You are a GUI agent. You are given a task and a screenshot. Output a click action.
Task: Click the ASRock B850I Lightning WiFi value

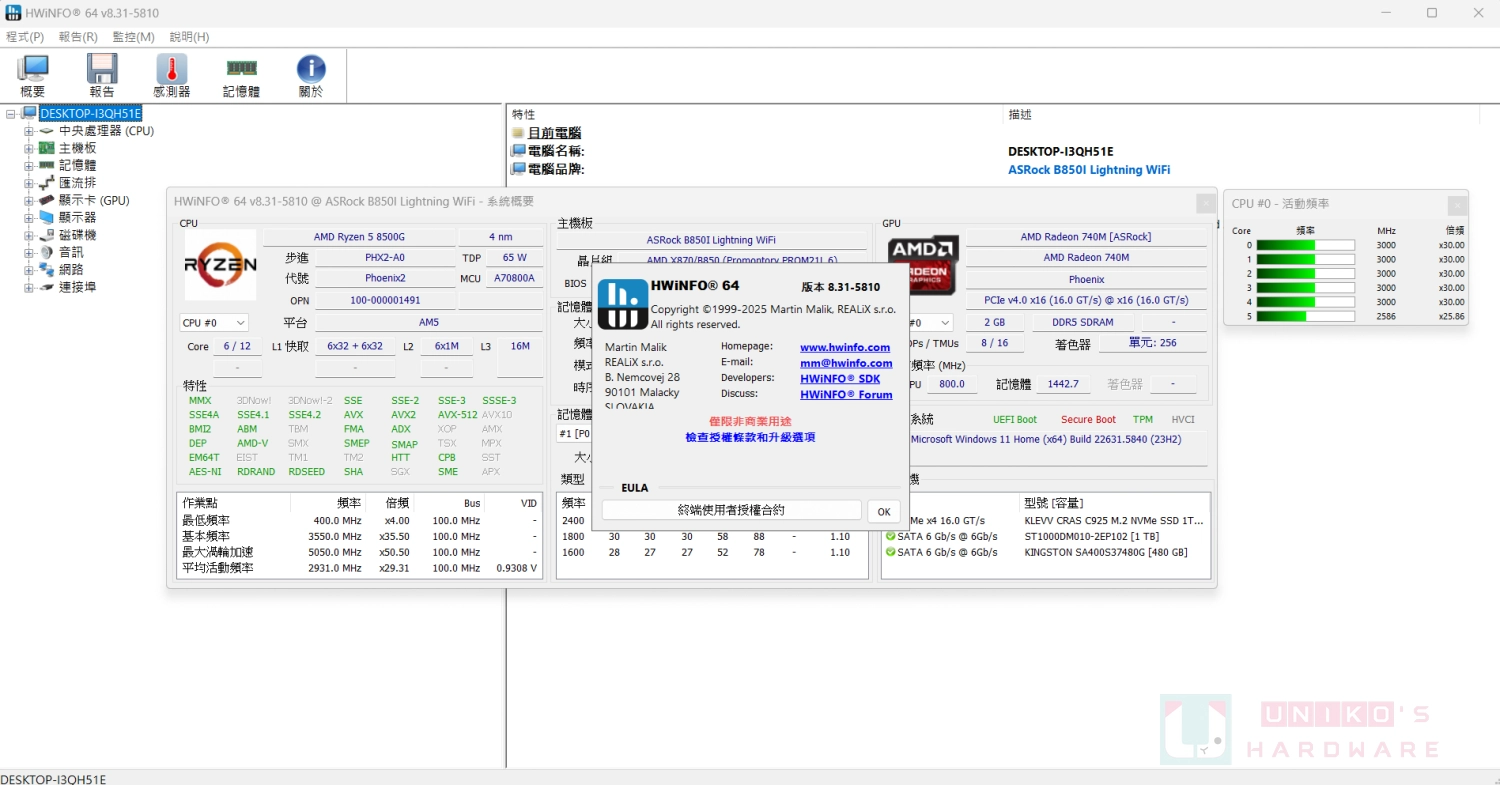point(1089,170)
